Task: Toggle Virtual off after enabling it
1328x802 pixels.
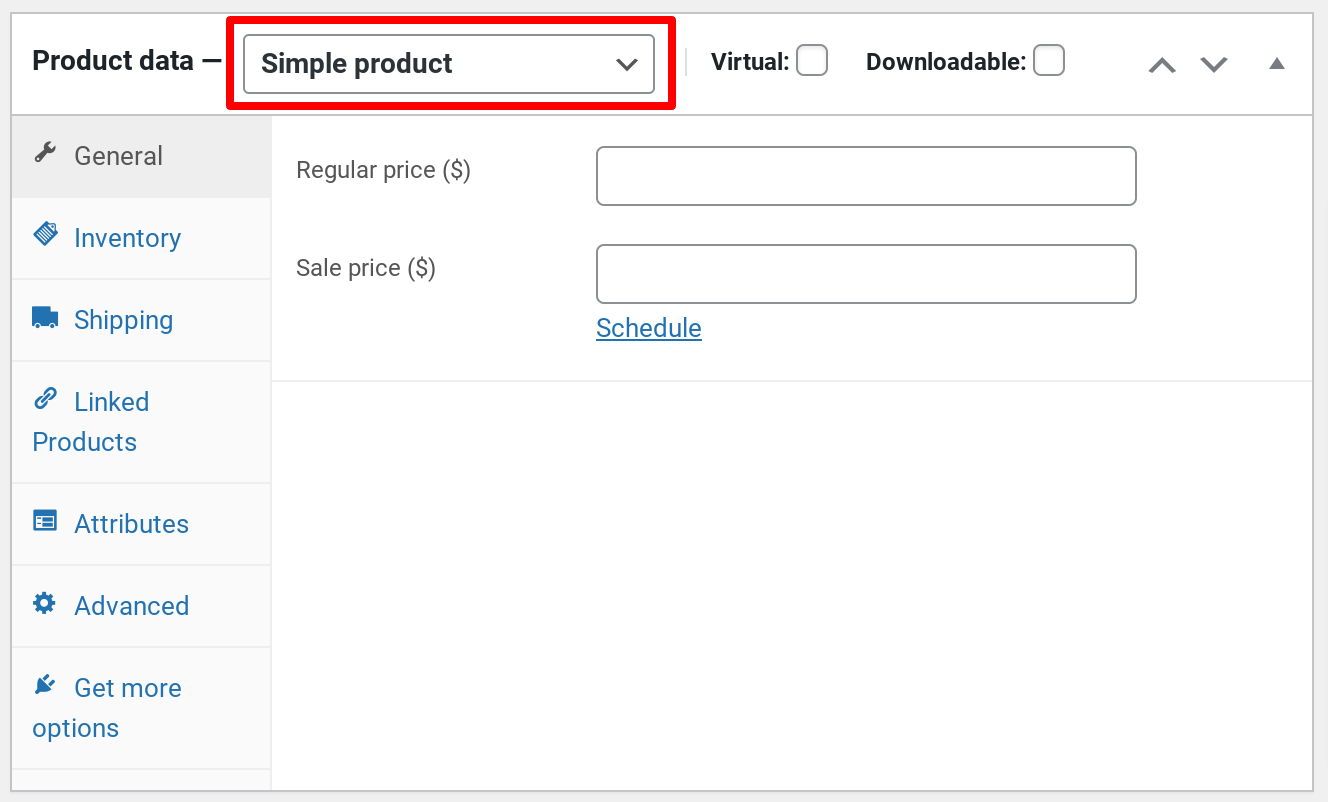Action: tap(812, 60)
